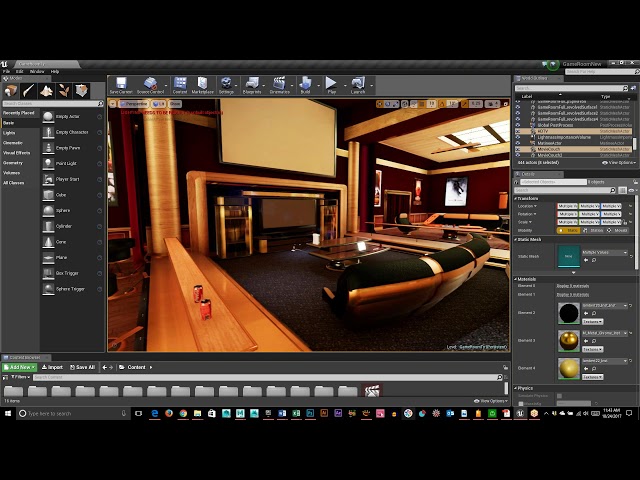
Task: Select the Geometry category
Action: (13, 163)
